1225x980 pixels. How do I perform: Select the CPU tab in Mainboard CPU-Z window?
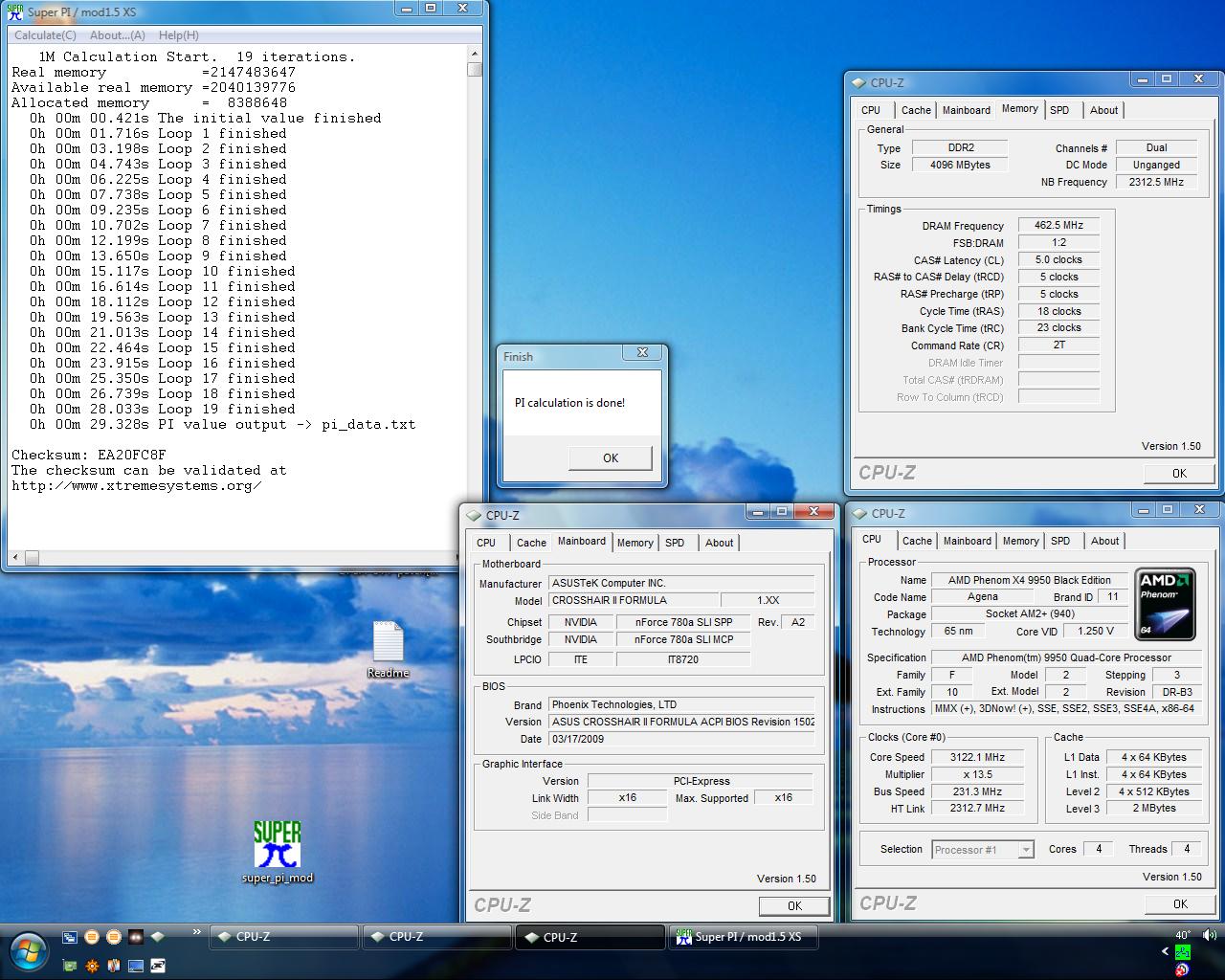click(486, 543)
